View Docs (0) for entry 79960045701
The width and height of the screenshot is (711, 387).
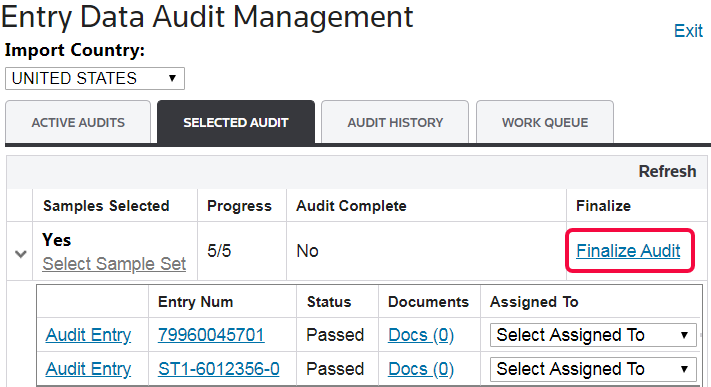point(421,335)
